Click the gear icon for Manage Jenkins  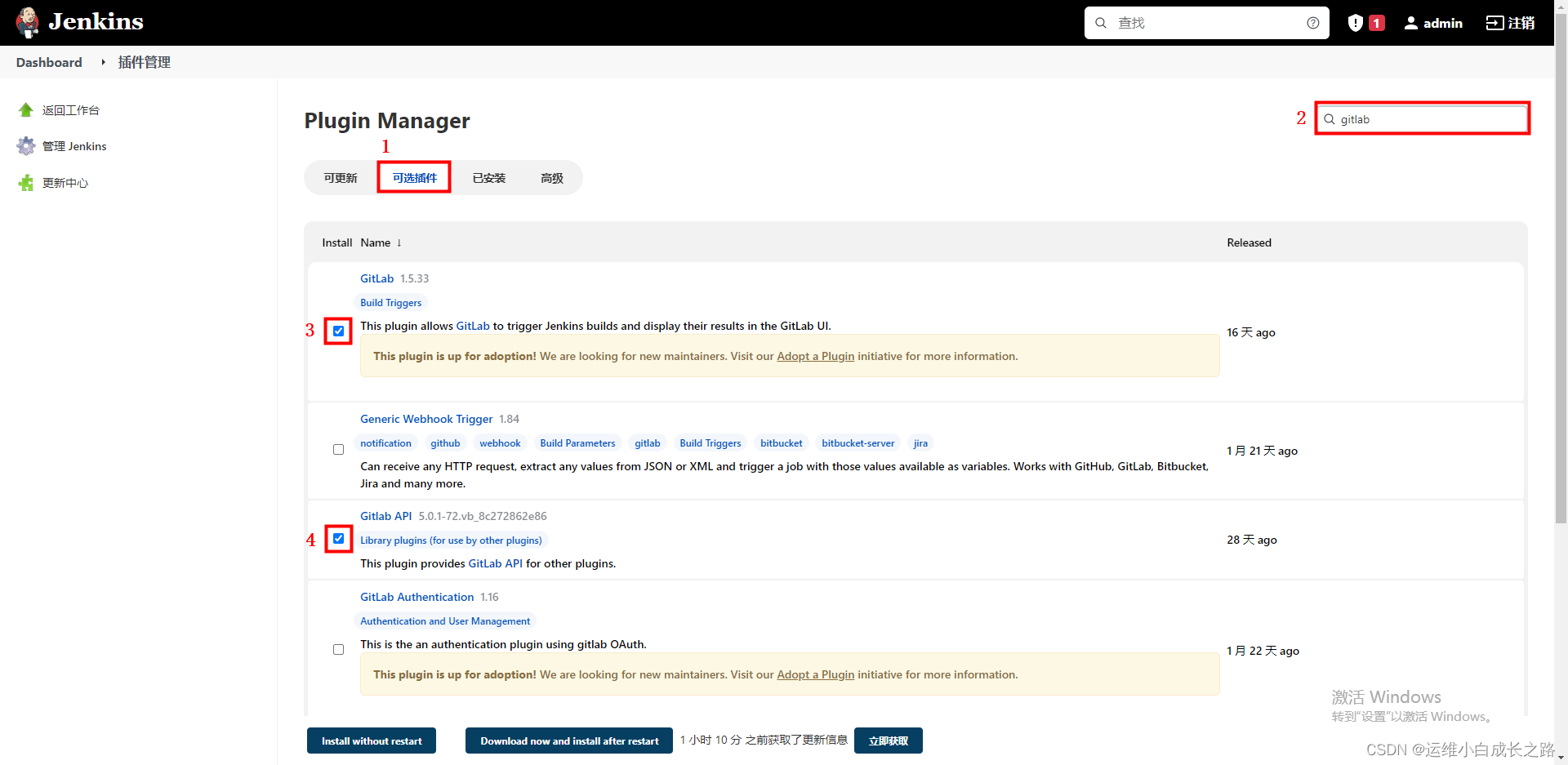[x=26, y=146]
